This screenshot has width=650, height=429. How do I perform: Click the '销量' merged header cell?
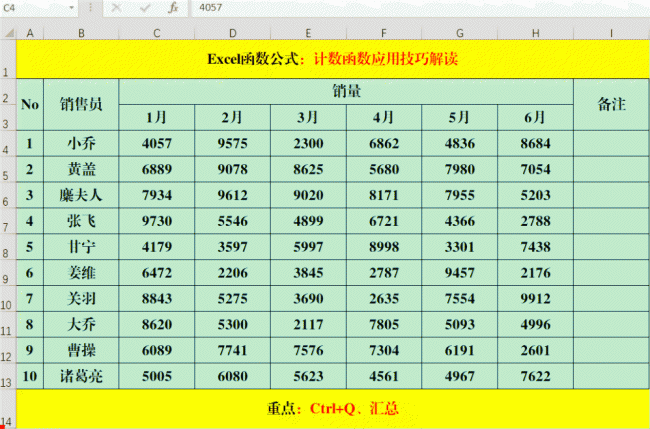346,92
